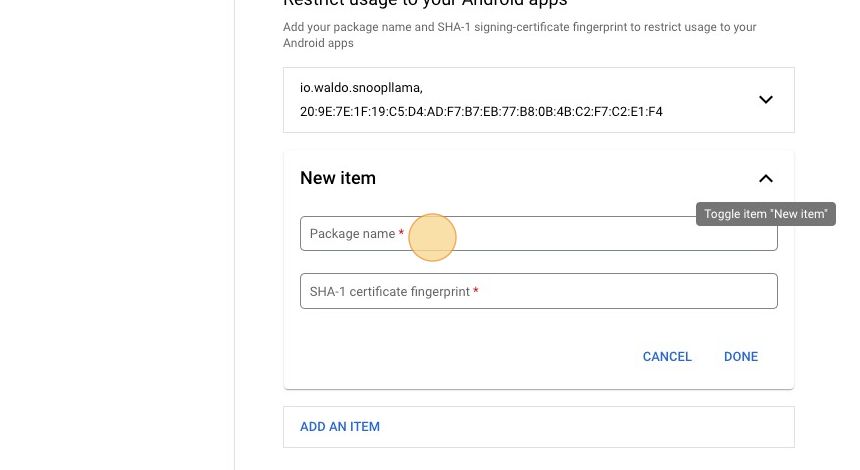This screenshot has width=860, height=470.
Task: Open the existing Android app restriction row
Action: 520,100
